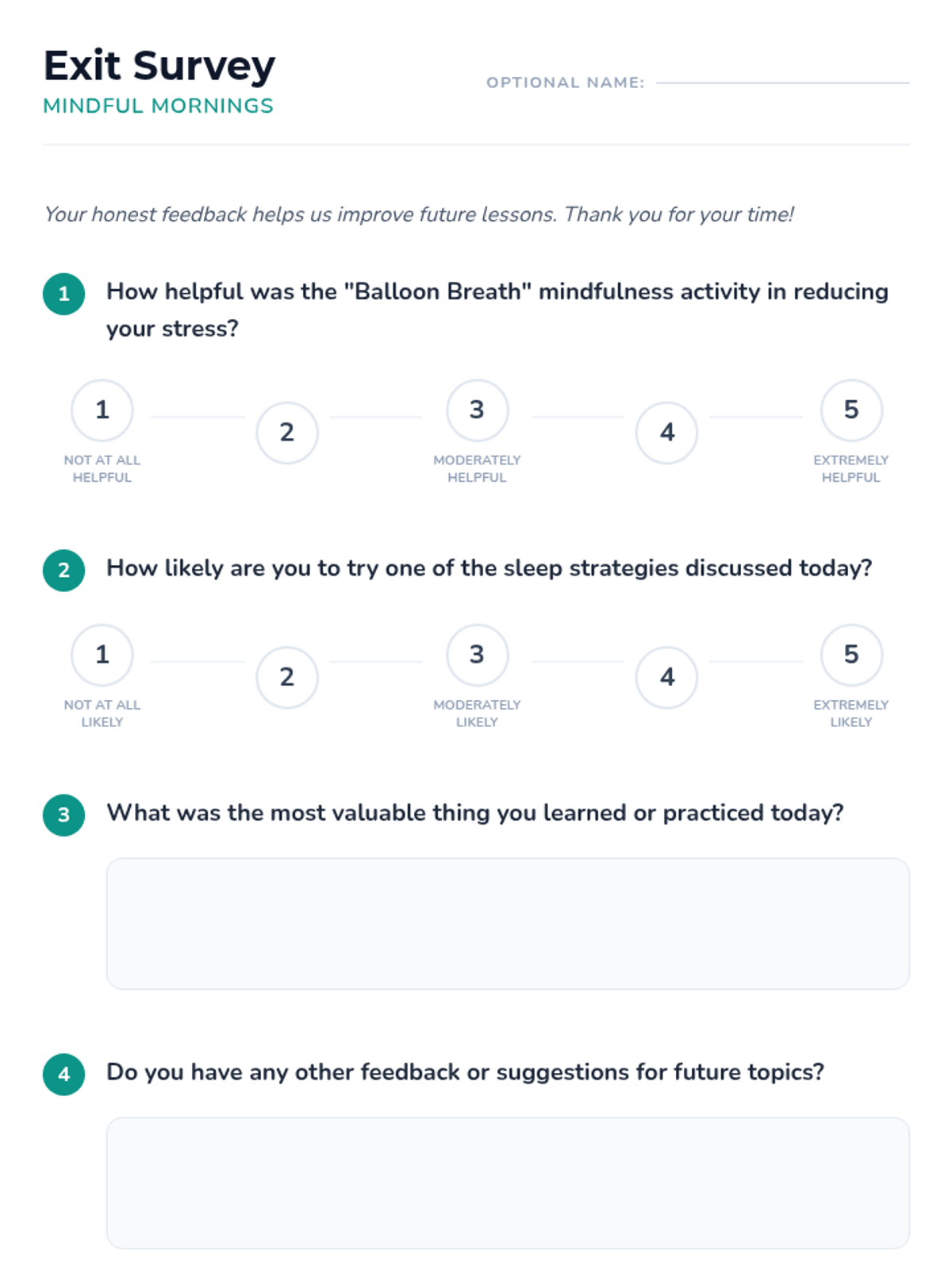The height and width of the screenshot is (1270, 952).
Task: Click the Exit Survey heading
Action: click(159, 65)
